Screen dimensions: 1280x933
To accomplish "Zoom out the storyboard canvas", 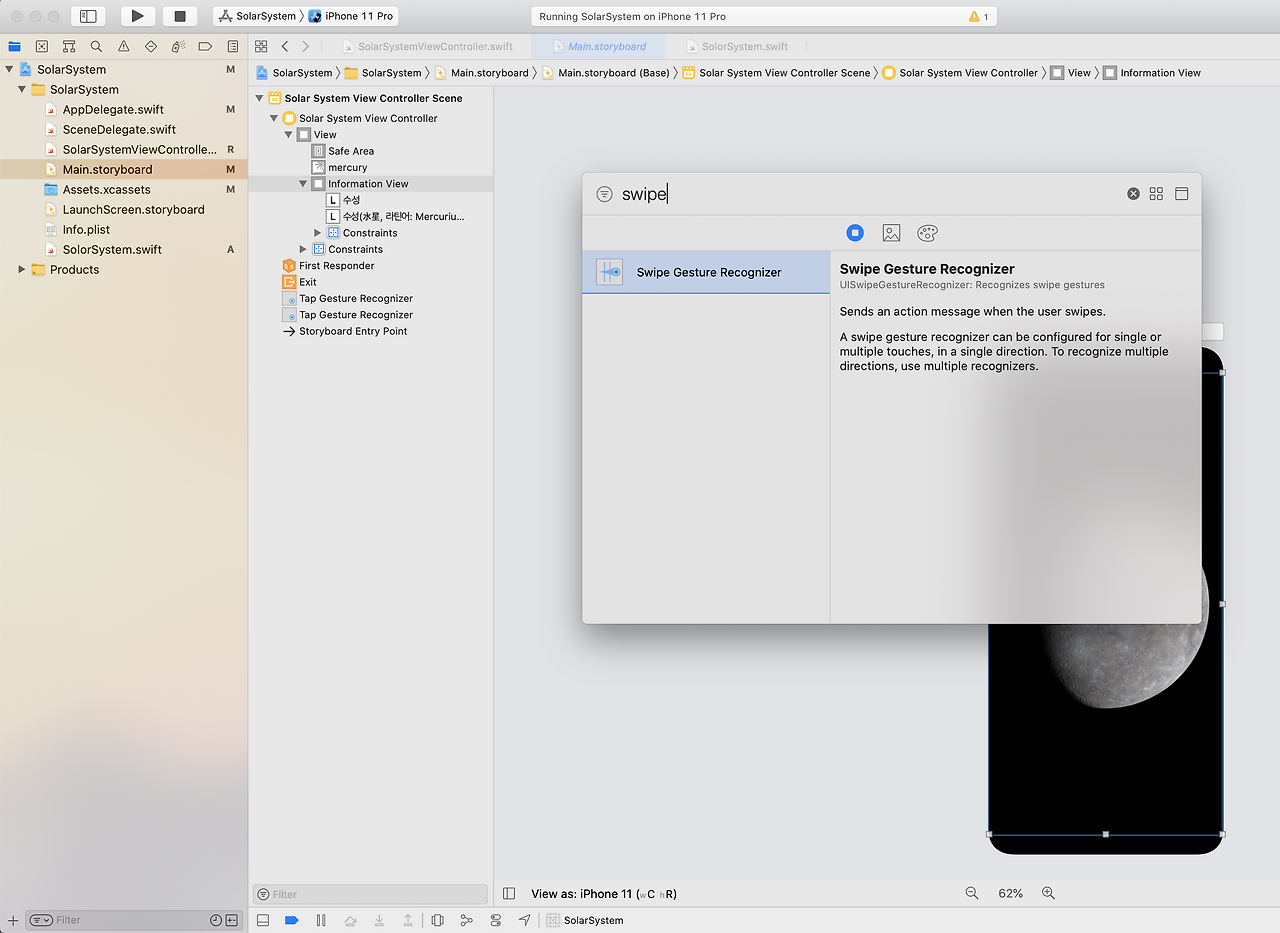I will (972, 893).
